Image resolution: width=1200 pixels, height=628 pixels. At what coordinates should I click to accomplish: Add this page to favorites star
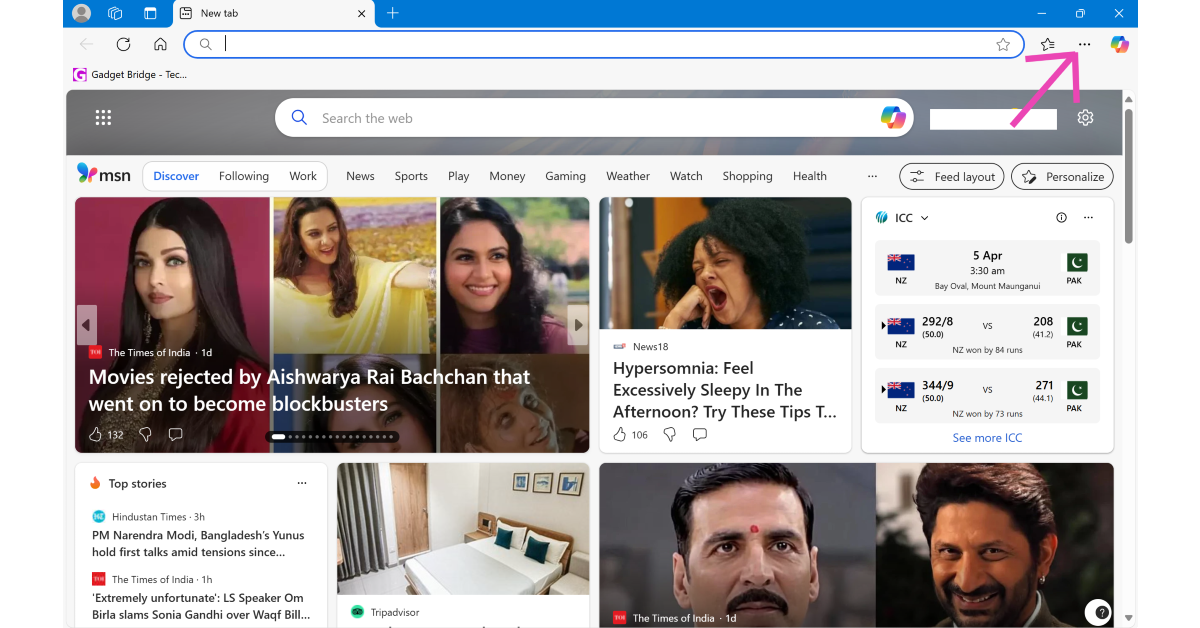(x=1003, y=44)
